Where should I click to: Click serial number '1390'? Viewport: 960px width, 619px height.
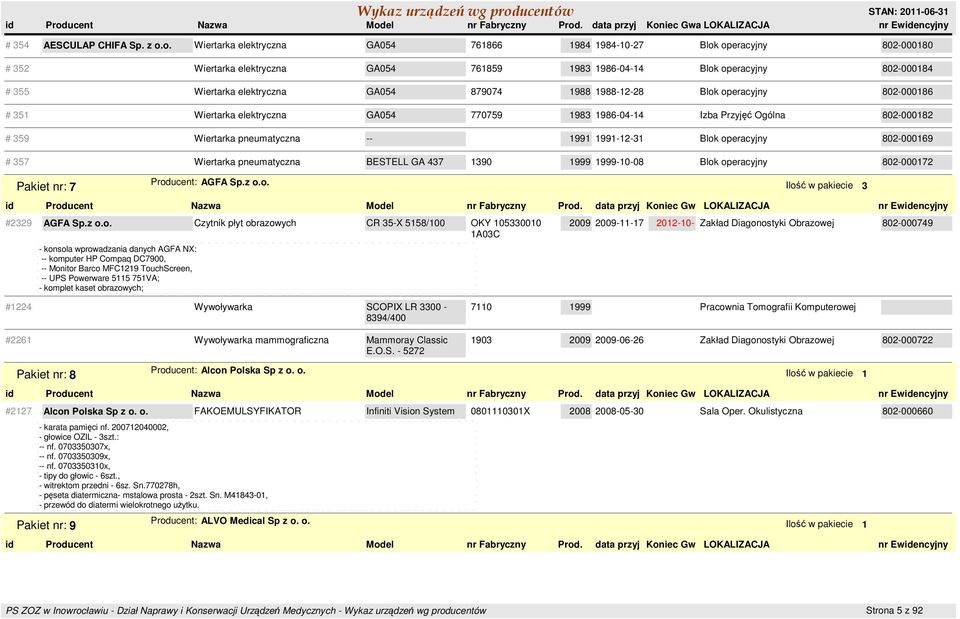(x=481, y=162)
